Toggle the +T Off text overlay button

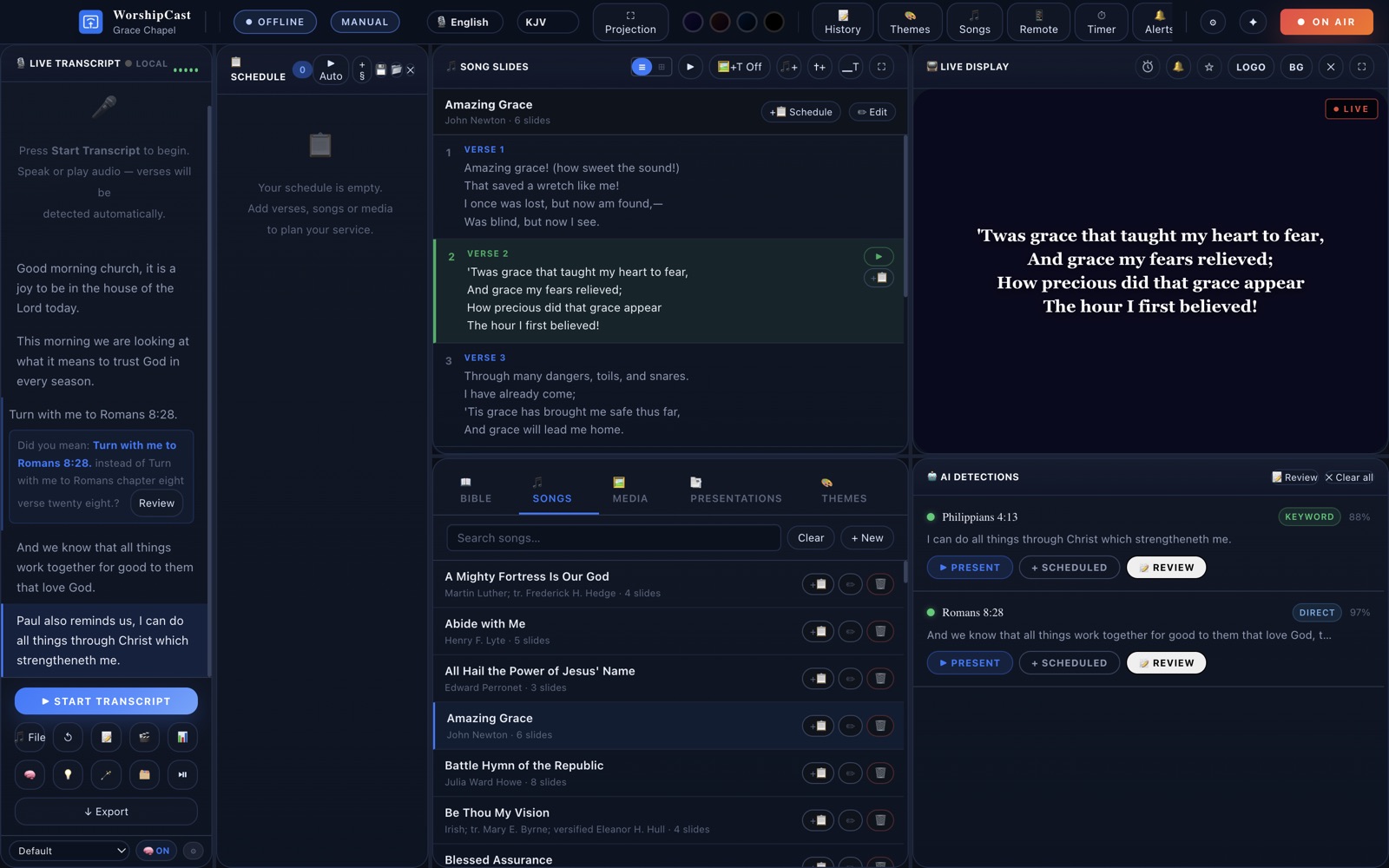[x=740, y=67]
